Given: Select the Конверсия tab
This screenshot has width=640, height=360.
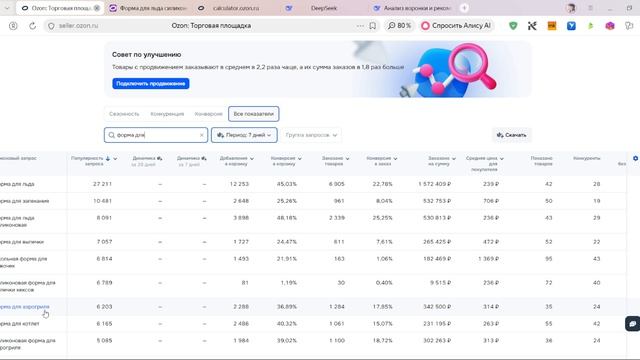Looking at the screenshot, I should [x=209, y=114].
